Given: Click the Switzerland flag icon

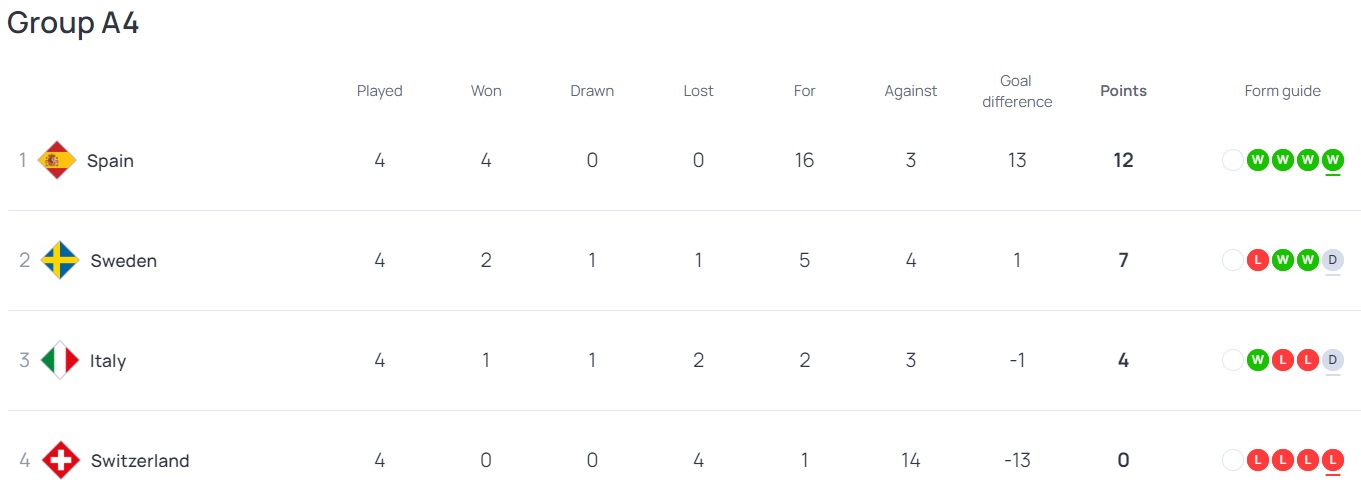Looking at the screenshot, I should 61,460.
